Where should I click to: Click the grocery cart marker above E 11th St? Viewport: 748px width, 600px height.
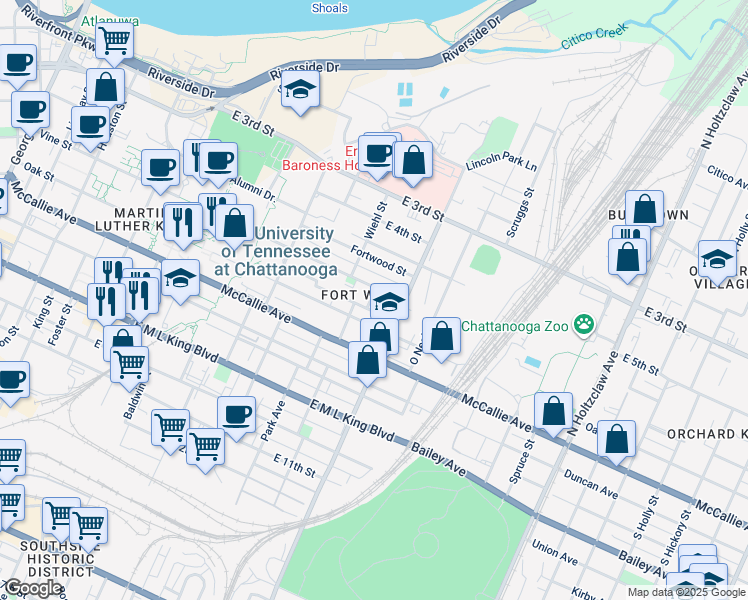205,447
